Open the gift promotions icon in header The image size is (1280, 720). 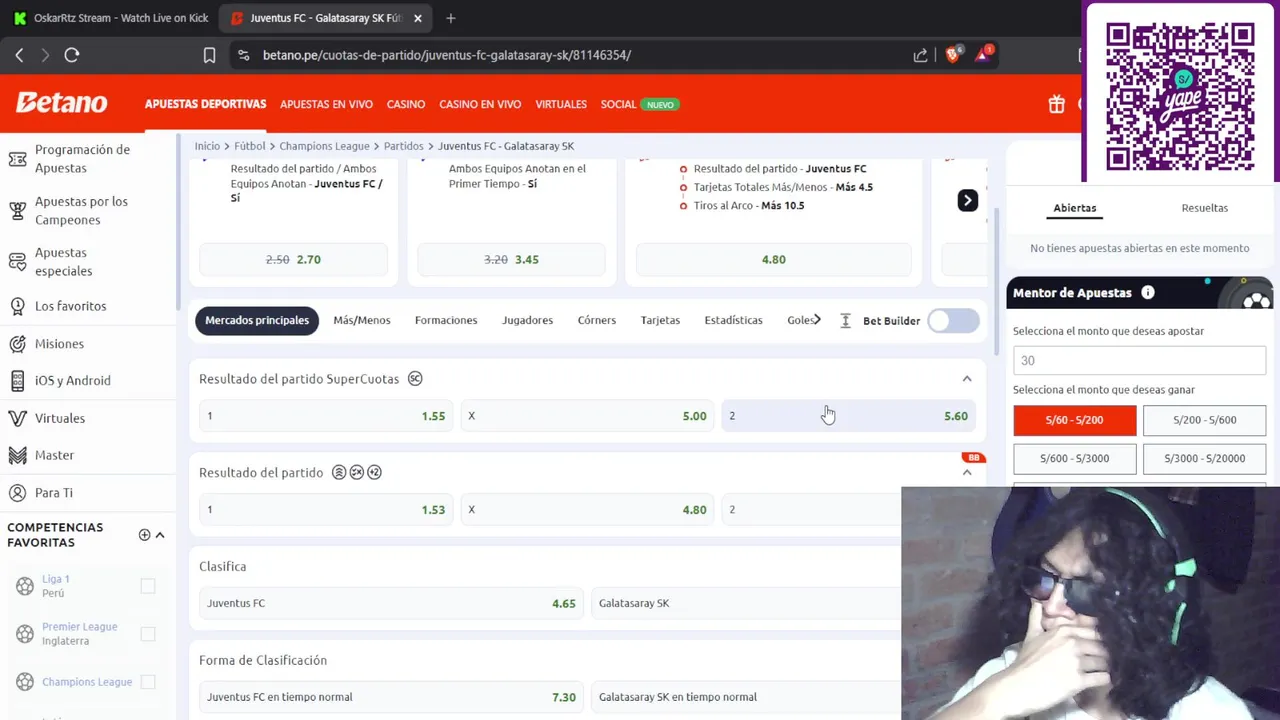(1056, 104)
